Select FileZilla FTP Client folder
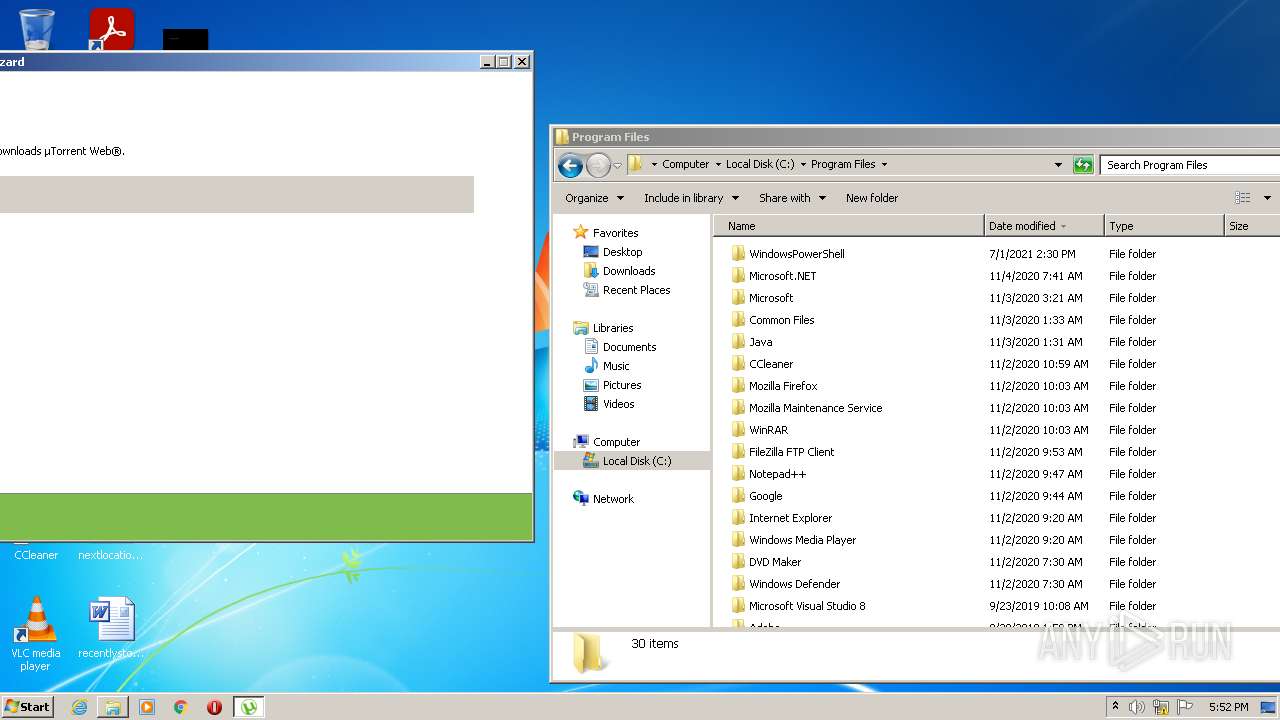The width and height of the screenshot is (1280, 720). (x=791, y=452)
